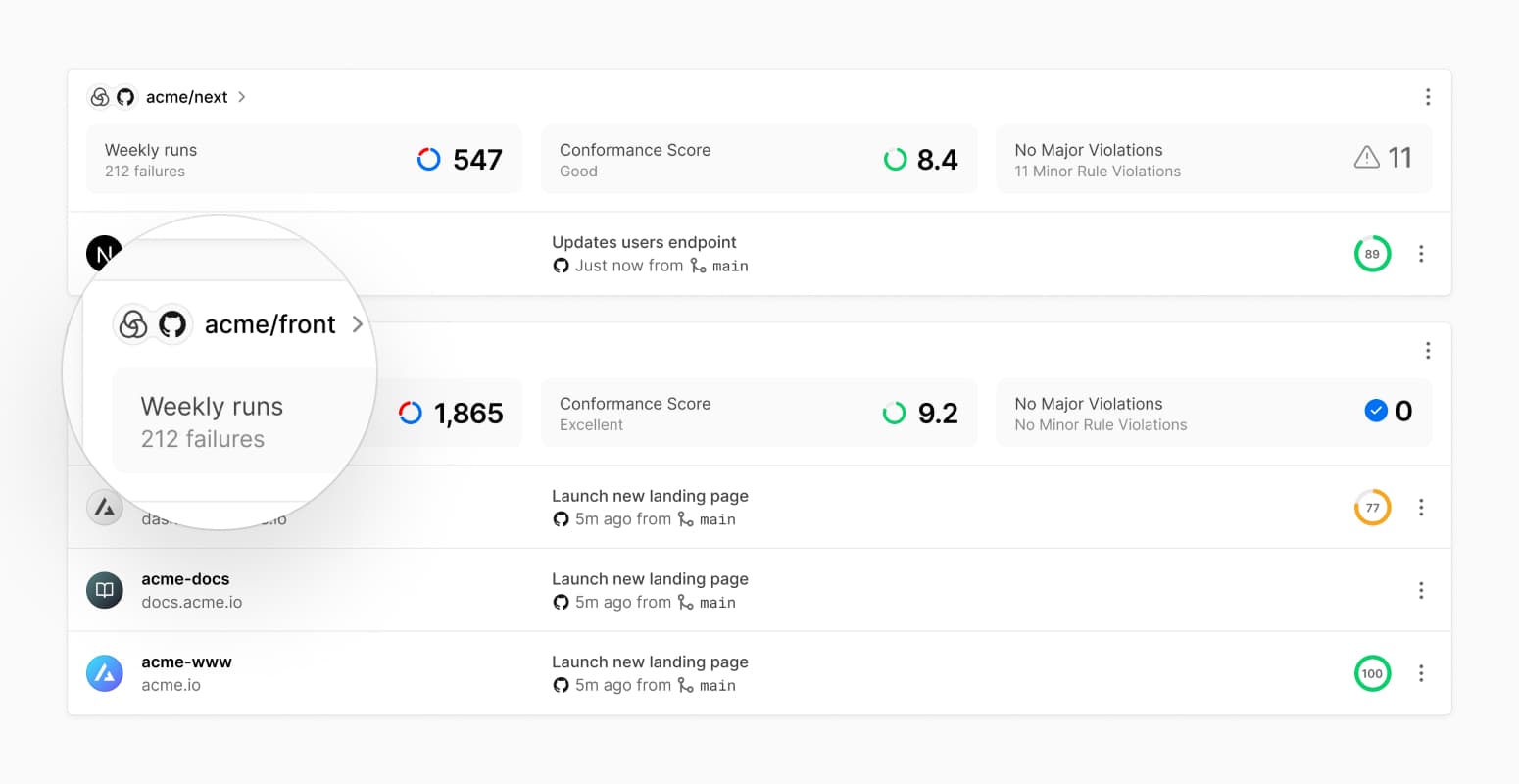Click the acme-docs book icon

pos(105,590)
